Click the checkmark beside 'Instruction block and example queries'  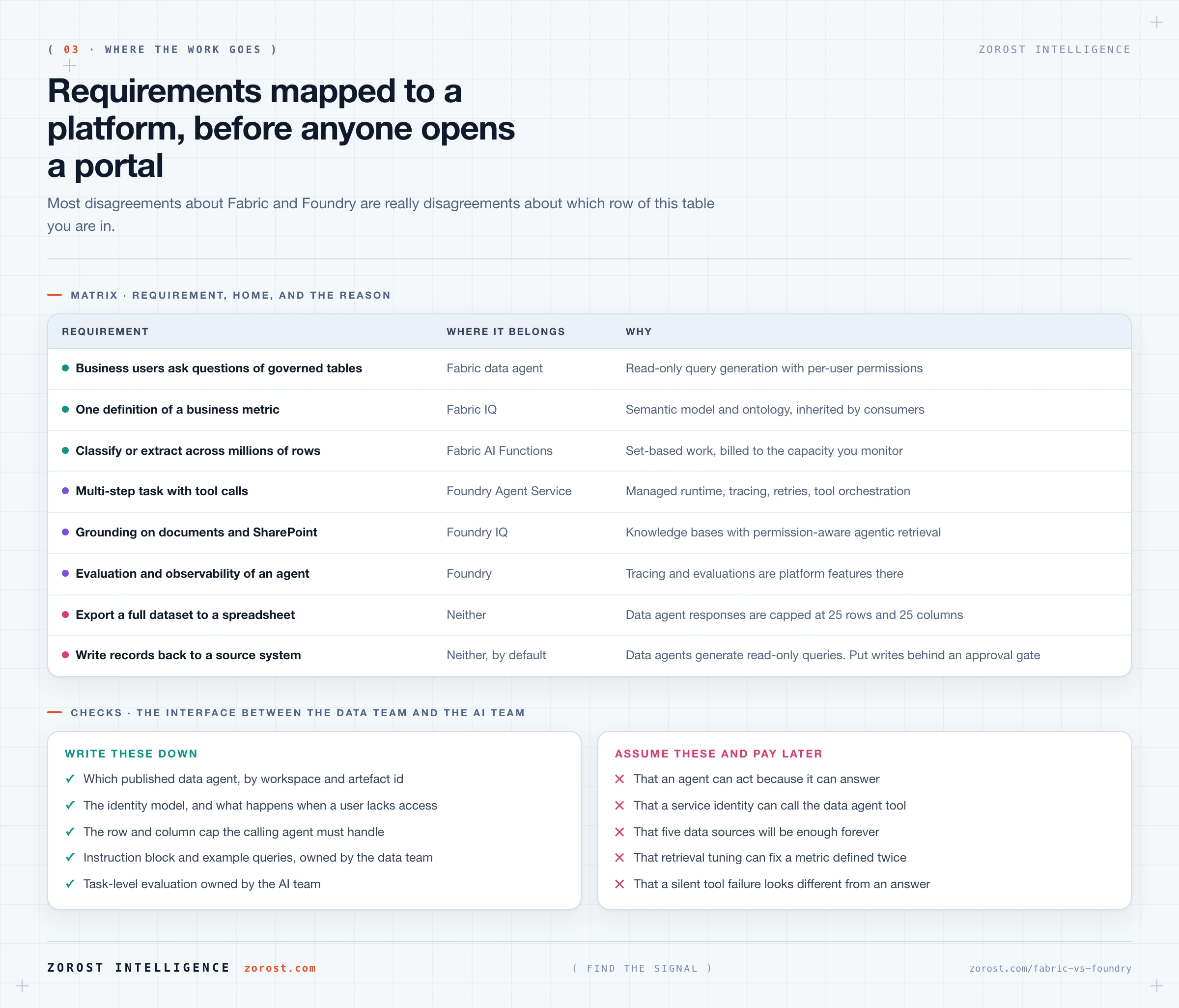[x=70, y=857]
